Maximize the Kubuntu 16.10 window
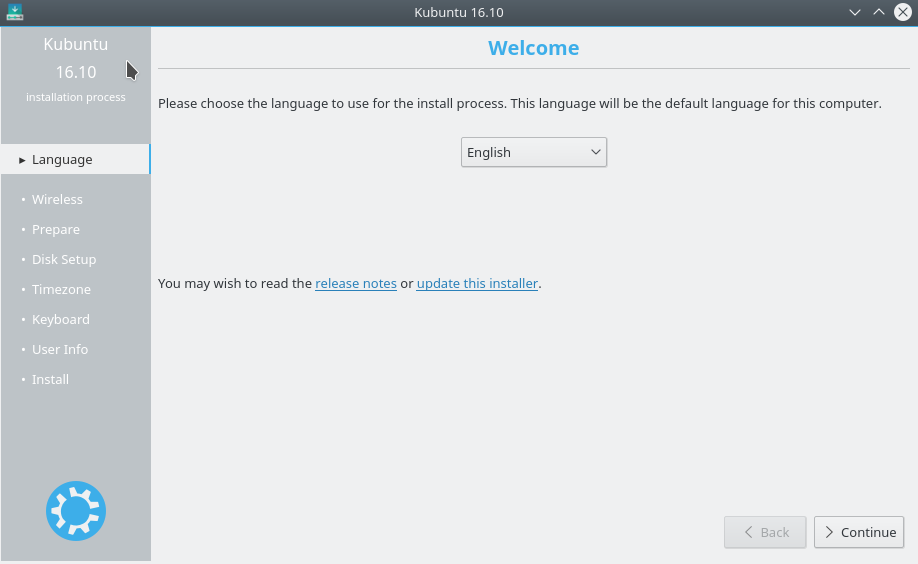This screenshot has height=564, width=918. click(x=879, y=12)
